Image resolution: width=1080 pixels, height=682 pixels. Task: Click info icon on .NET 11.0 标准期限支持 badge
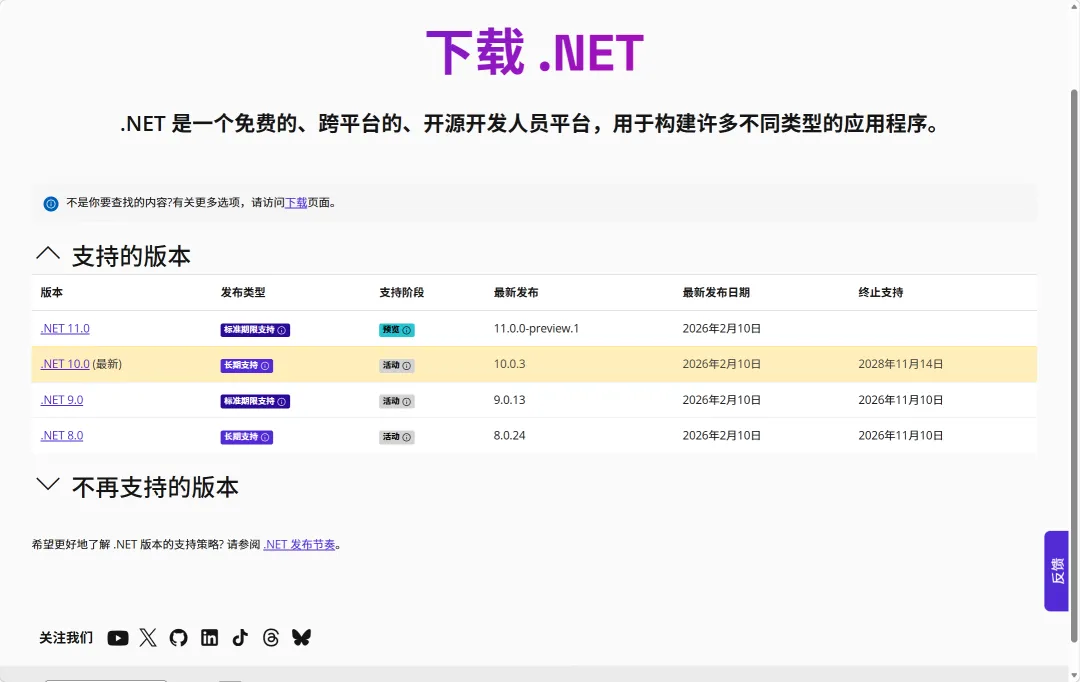point(281,331)
